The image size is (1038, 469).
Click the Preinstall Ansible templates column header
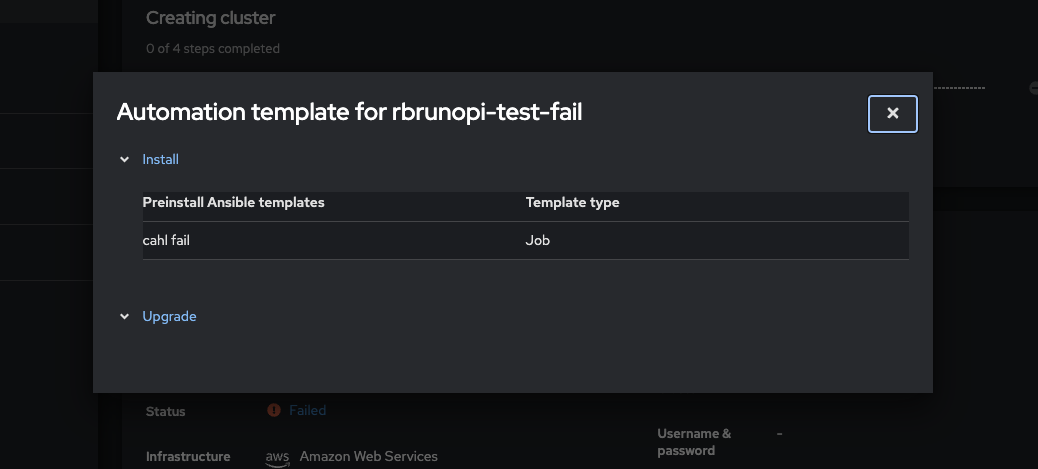(234, 202)
